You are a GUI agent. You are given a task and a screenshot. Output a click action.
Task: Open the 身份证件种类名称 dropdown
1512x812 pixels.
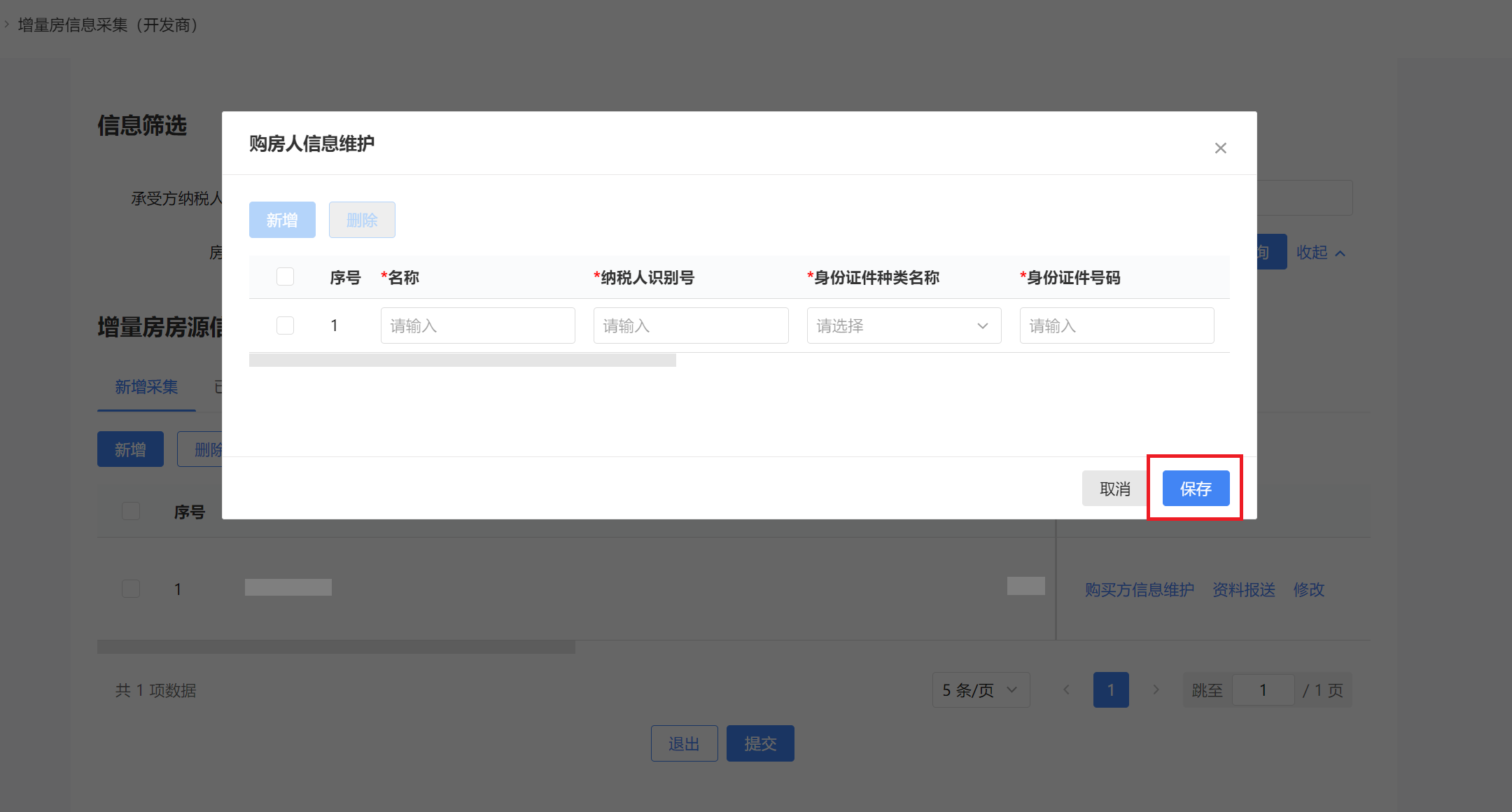(903, 325)
